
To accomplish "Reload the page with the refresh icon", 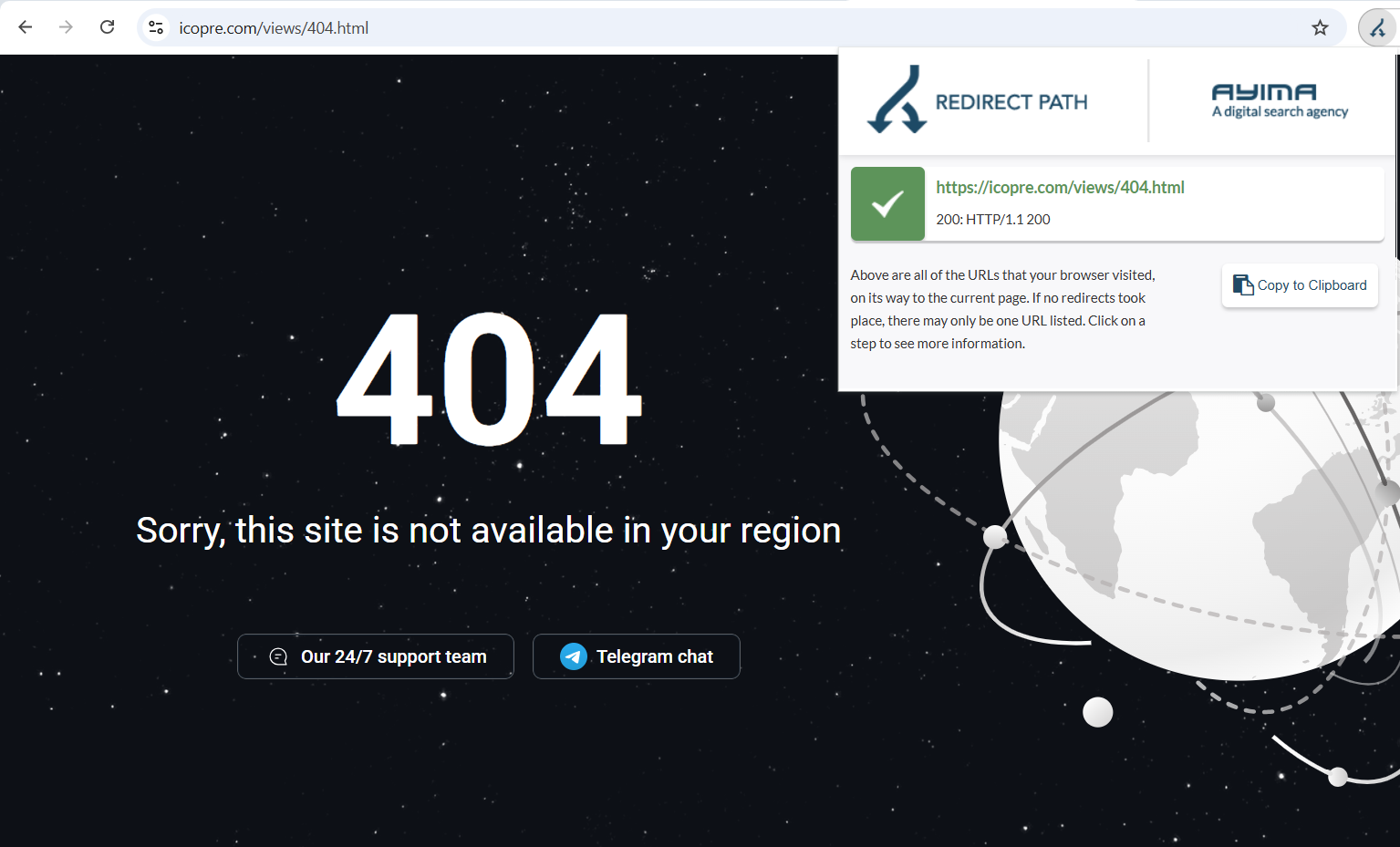I will pyautogui.click(x=107, y=27).
